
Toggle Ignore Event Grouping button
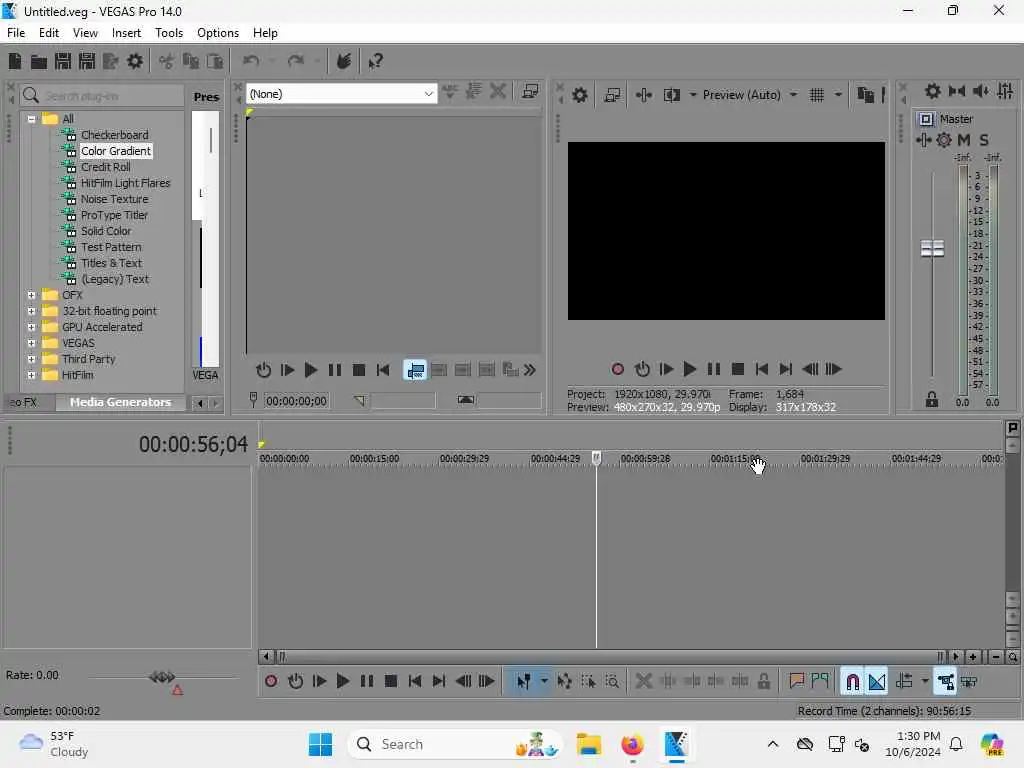969,682
